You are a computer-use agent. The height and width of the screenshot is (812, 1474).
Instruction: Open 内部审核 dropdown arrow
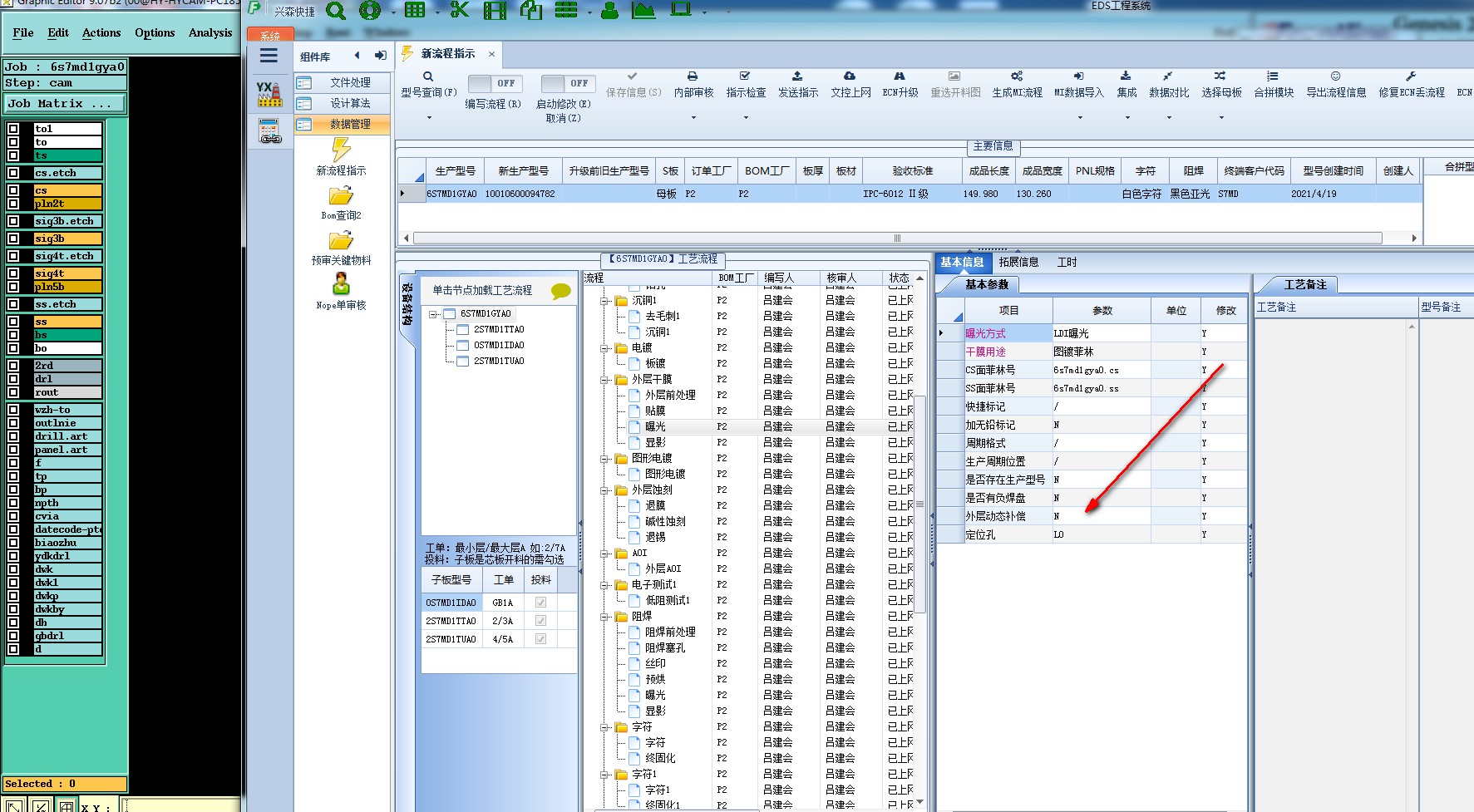tap(693, 118)
